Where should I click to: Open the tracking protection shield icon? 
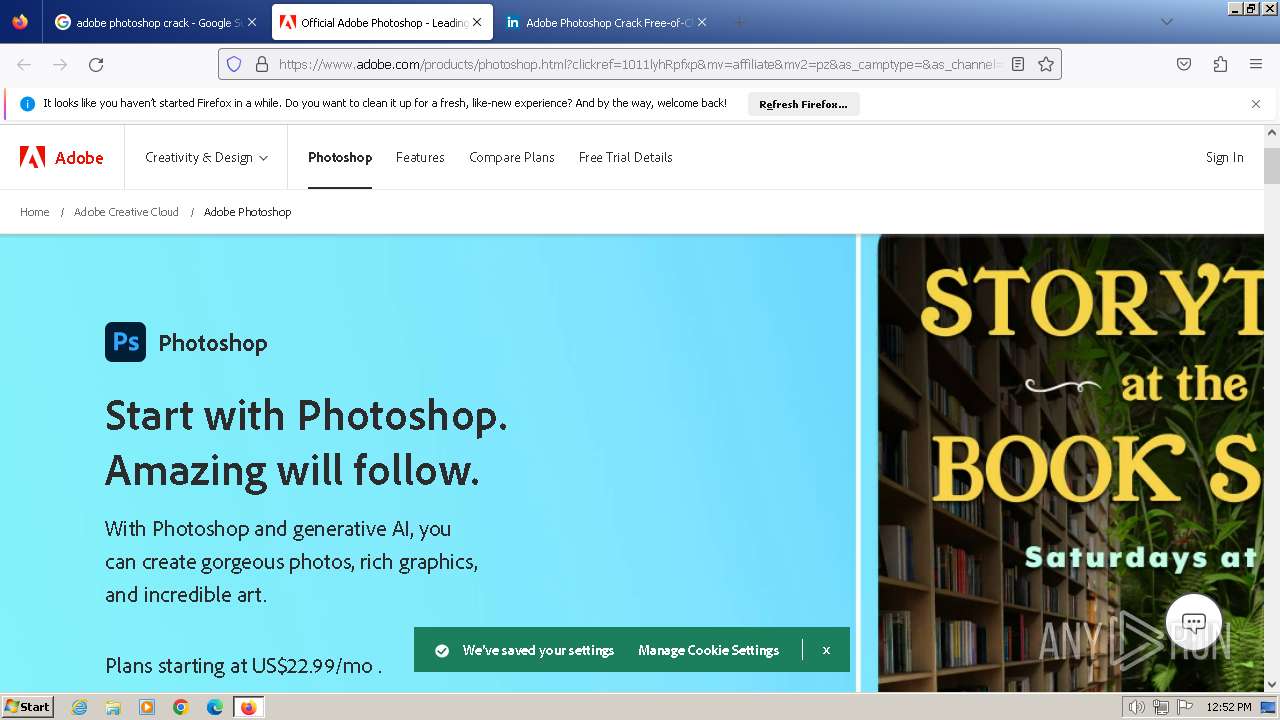pos(234,64)
